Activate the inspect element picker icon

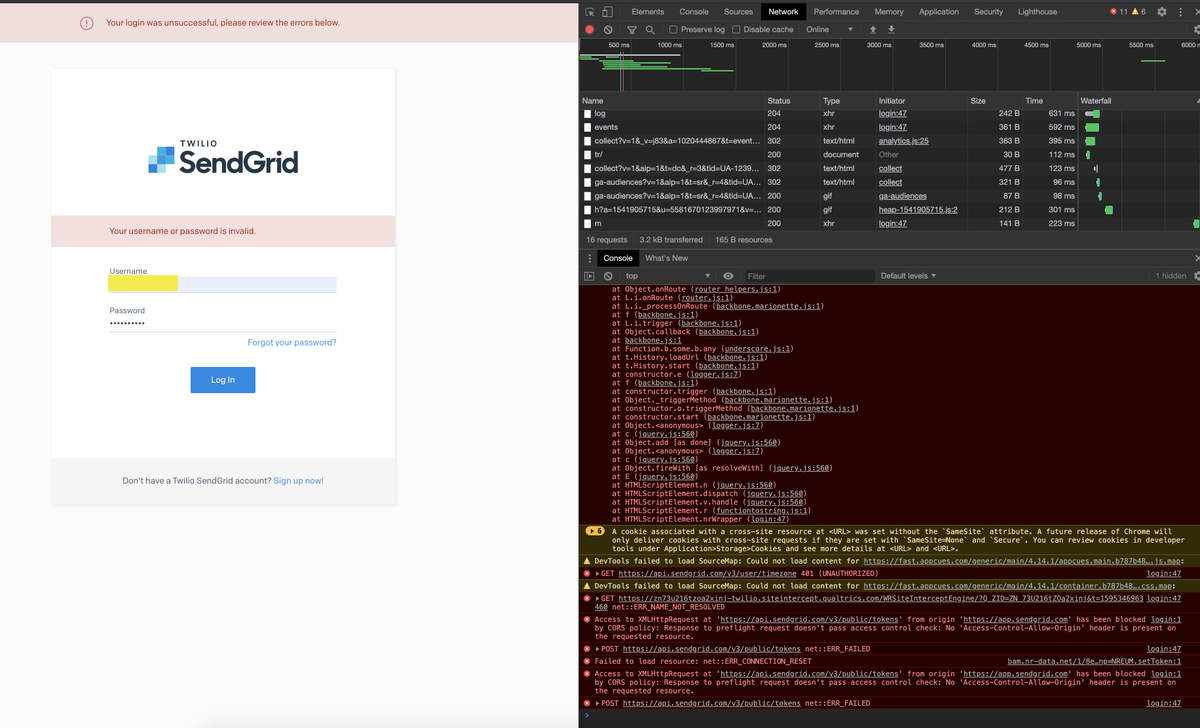591,12
